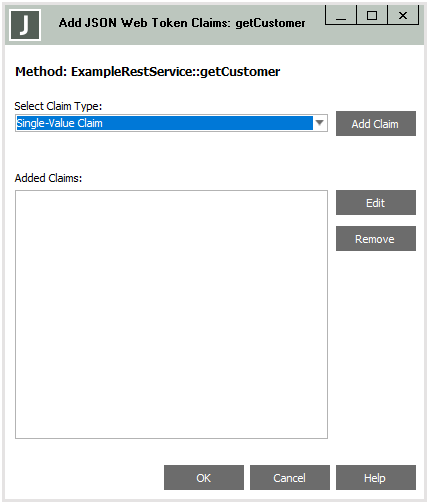Viewport: 429px width, 504px height.
Task: Focus the bottom area of Added Claims listbox
Action: tap(171, 417)
